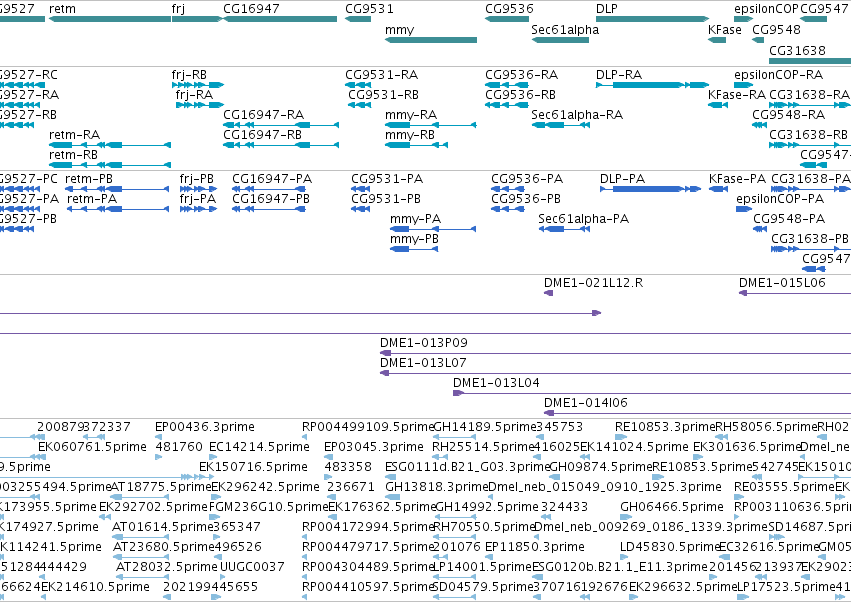Open protein CG9531-PA
Viewport: 851px width, 602px height.
pos(360,189)
